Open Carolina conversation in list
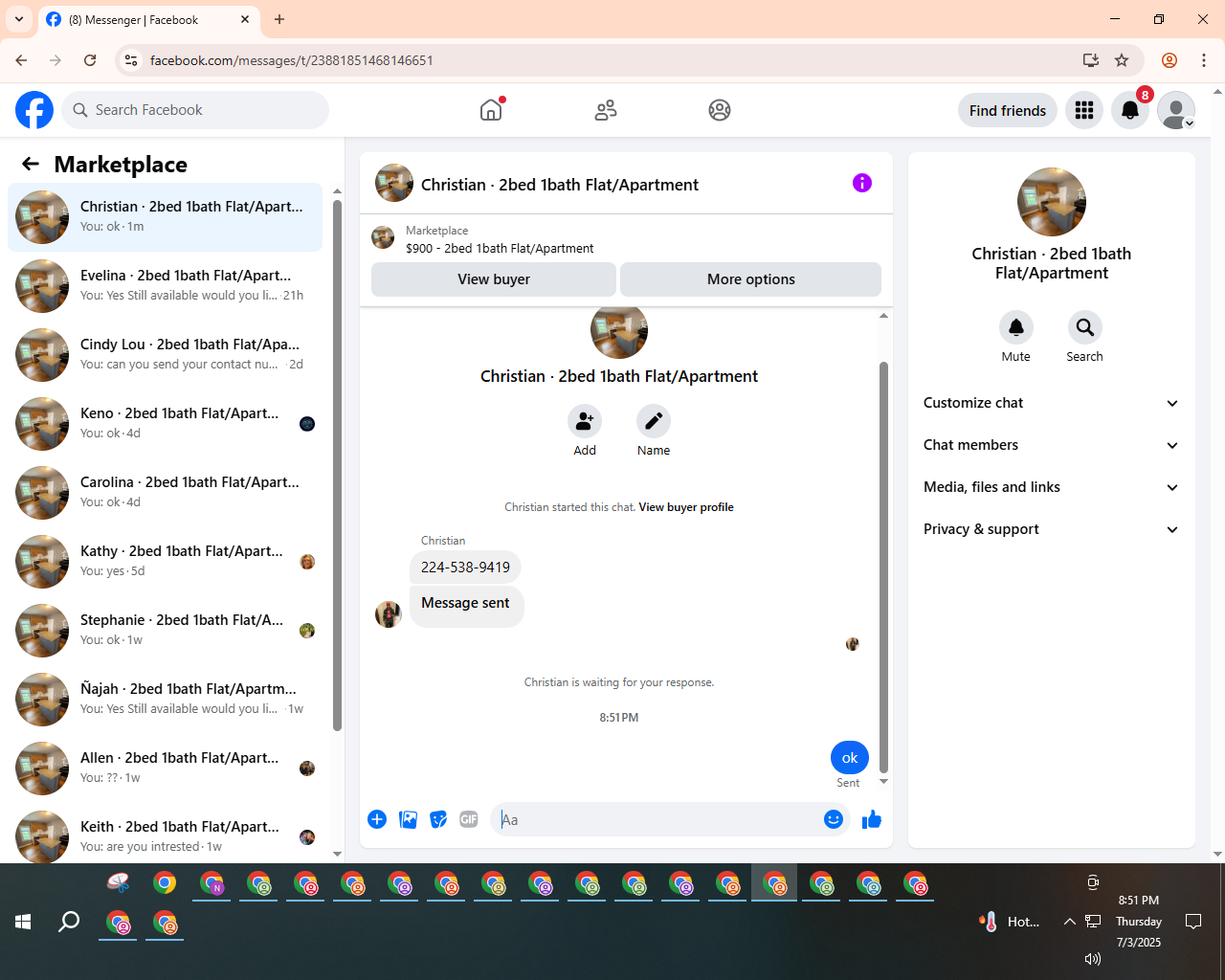The height and width of the screenshot is (980, 1225). 166,493
